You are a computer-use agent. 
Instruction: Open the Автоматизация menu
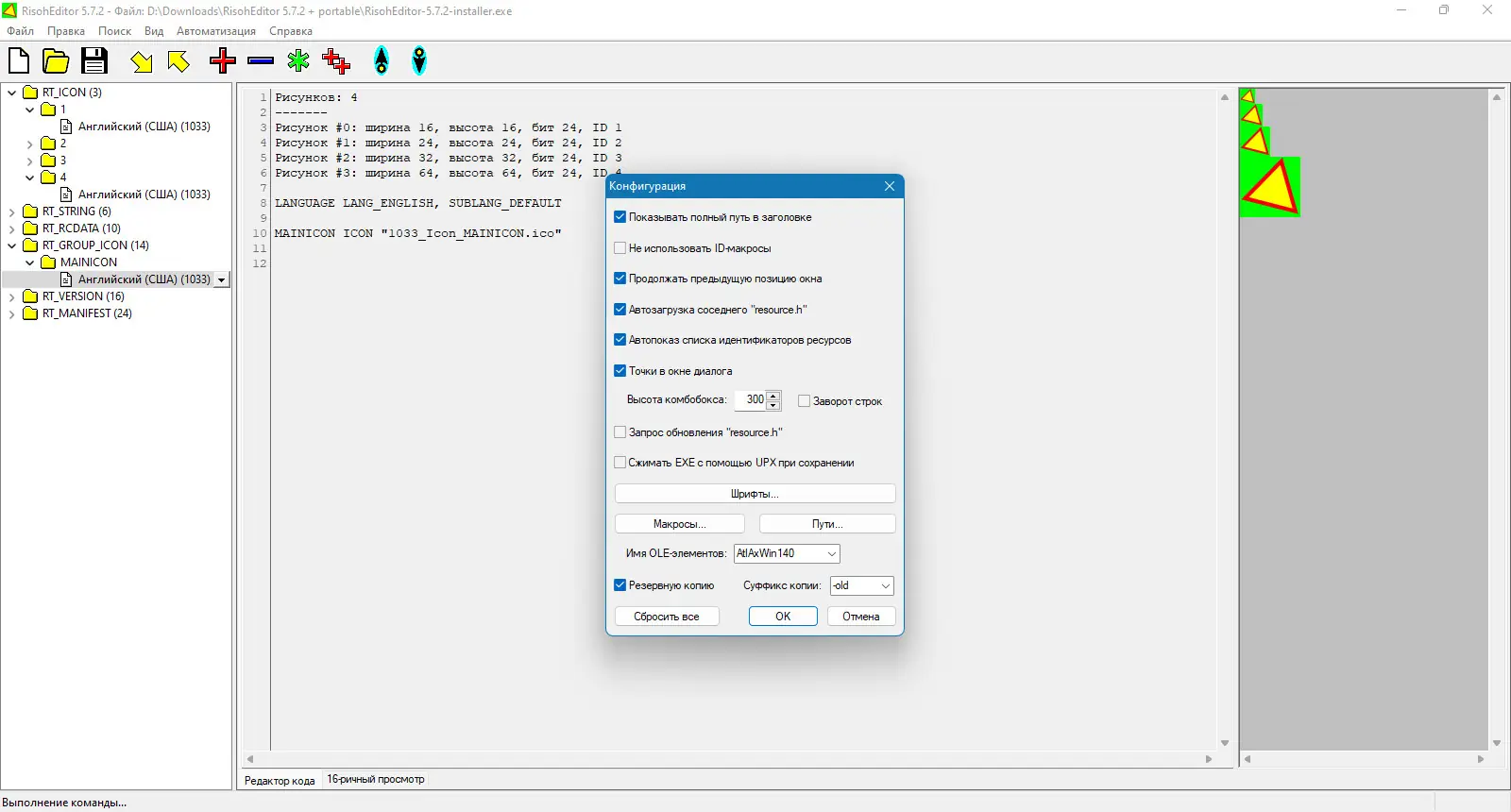tap(216, 31)
